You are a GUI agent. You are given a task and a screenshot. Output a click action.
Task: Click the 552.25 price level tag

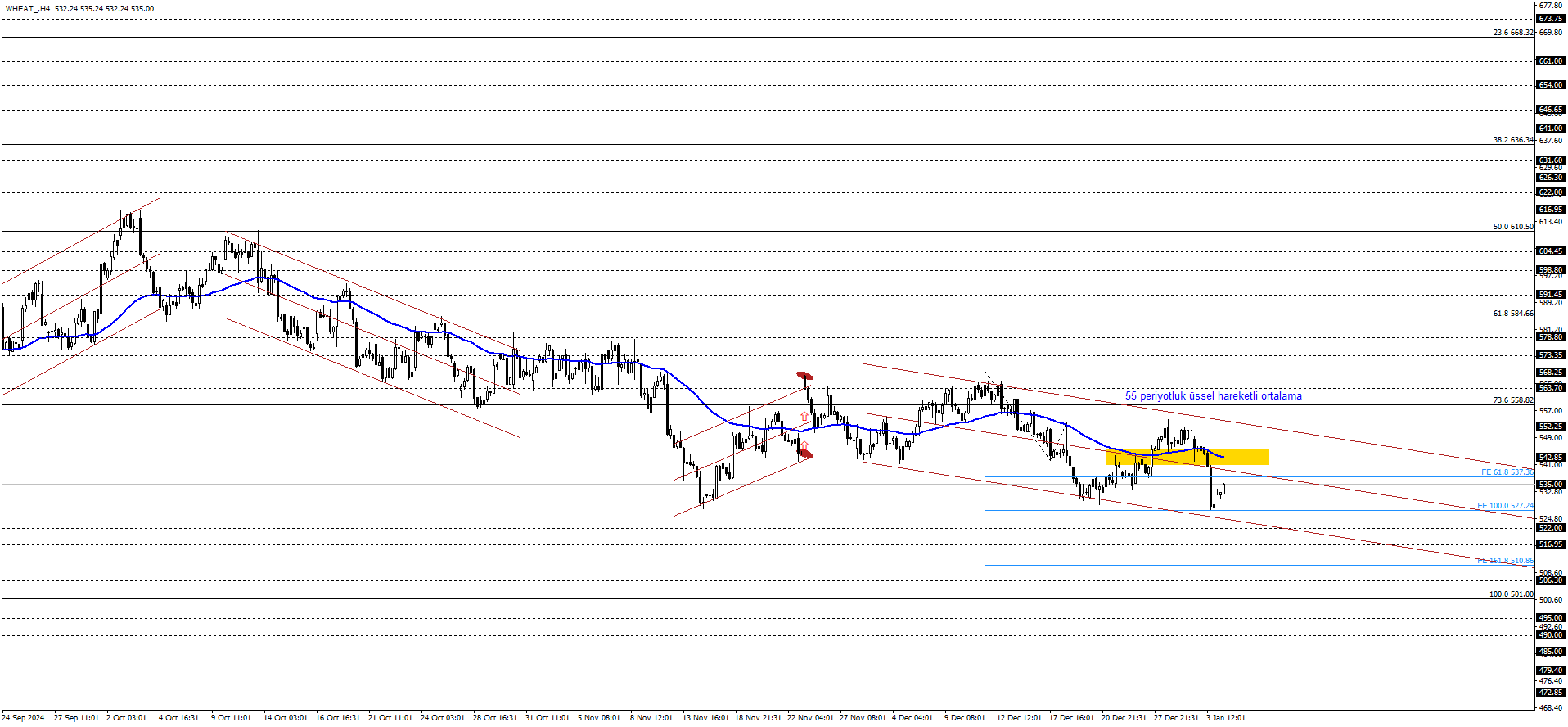(1551, 427)
